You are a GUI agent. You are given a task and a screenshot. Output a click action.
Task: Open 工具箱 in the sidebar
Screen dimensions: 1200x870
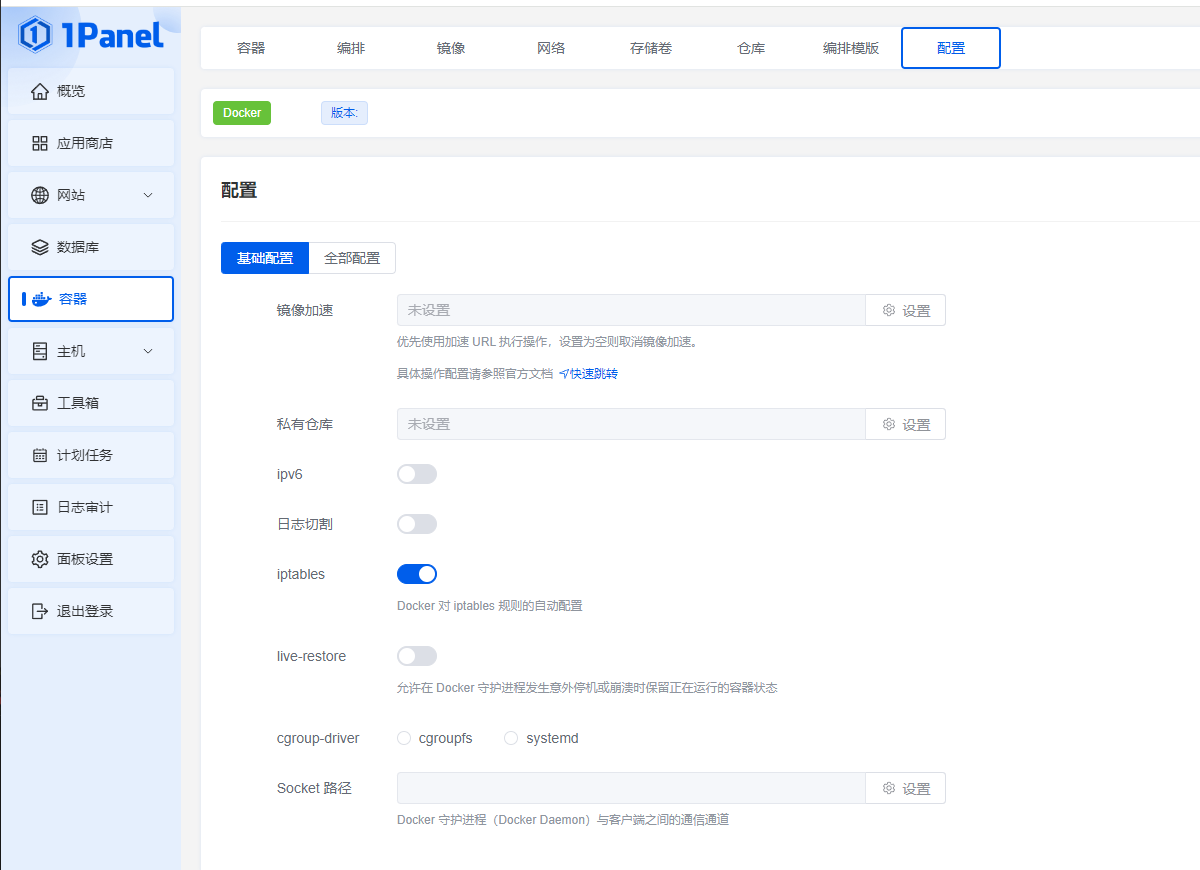[91, 403]
